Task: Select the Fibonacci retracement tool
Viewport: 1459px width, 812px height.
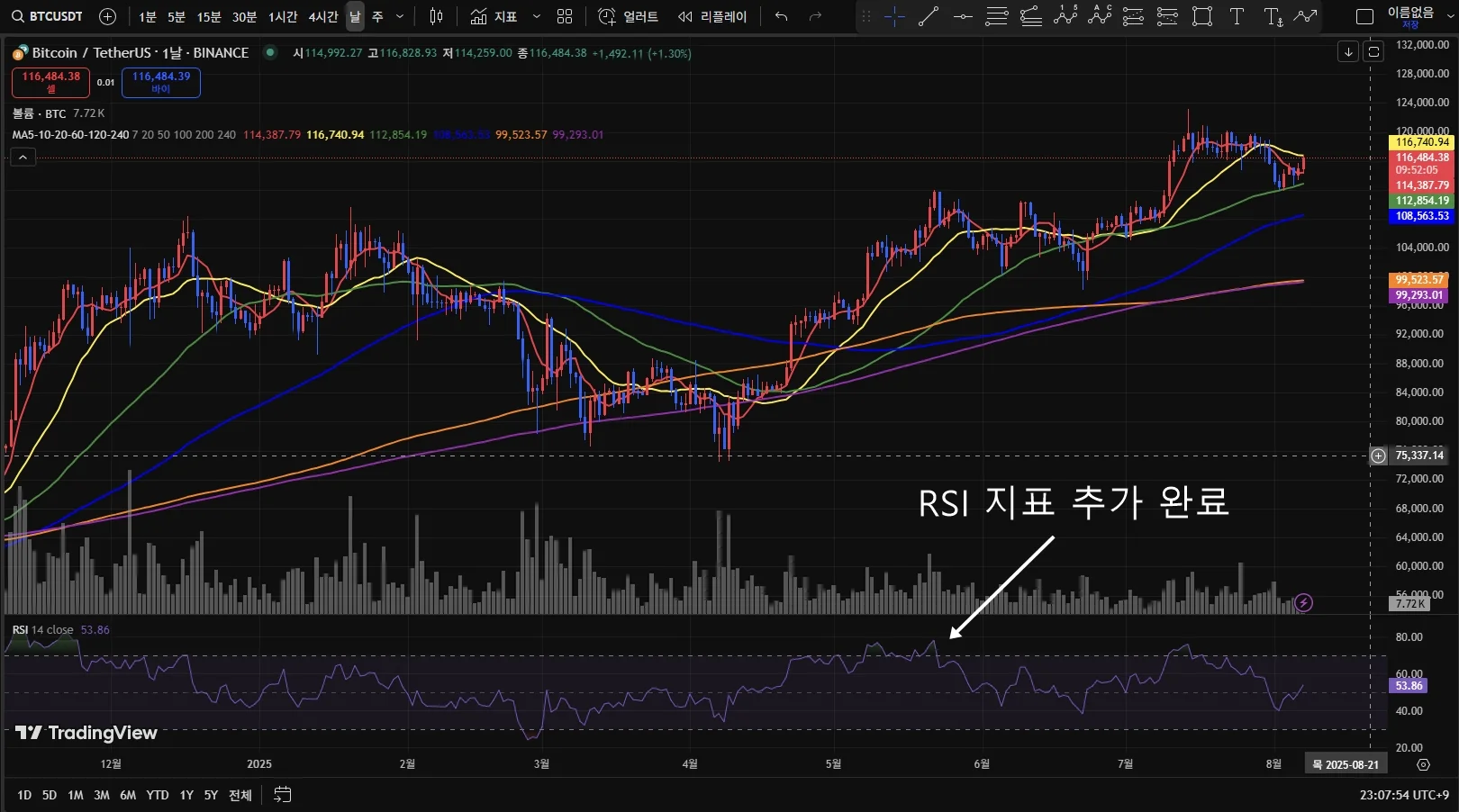Action: pyautogui.click(x=997, y=16)
